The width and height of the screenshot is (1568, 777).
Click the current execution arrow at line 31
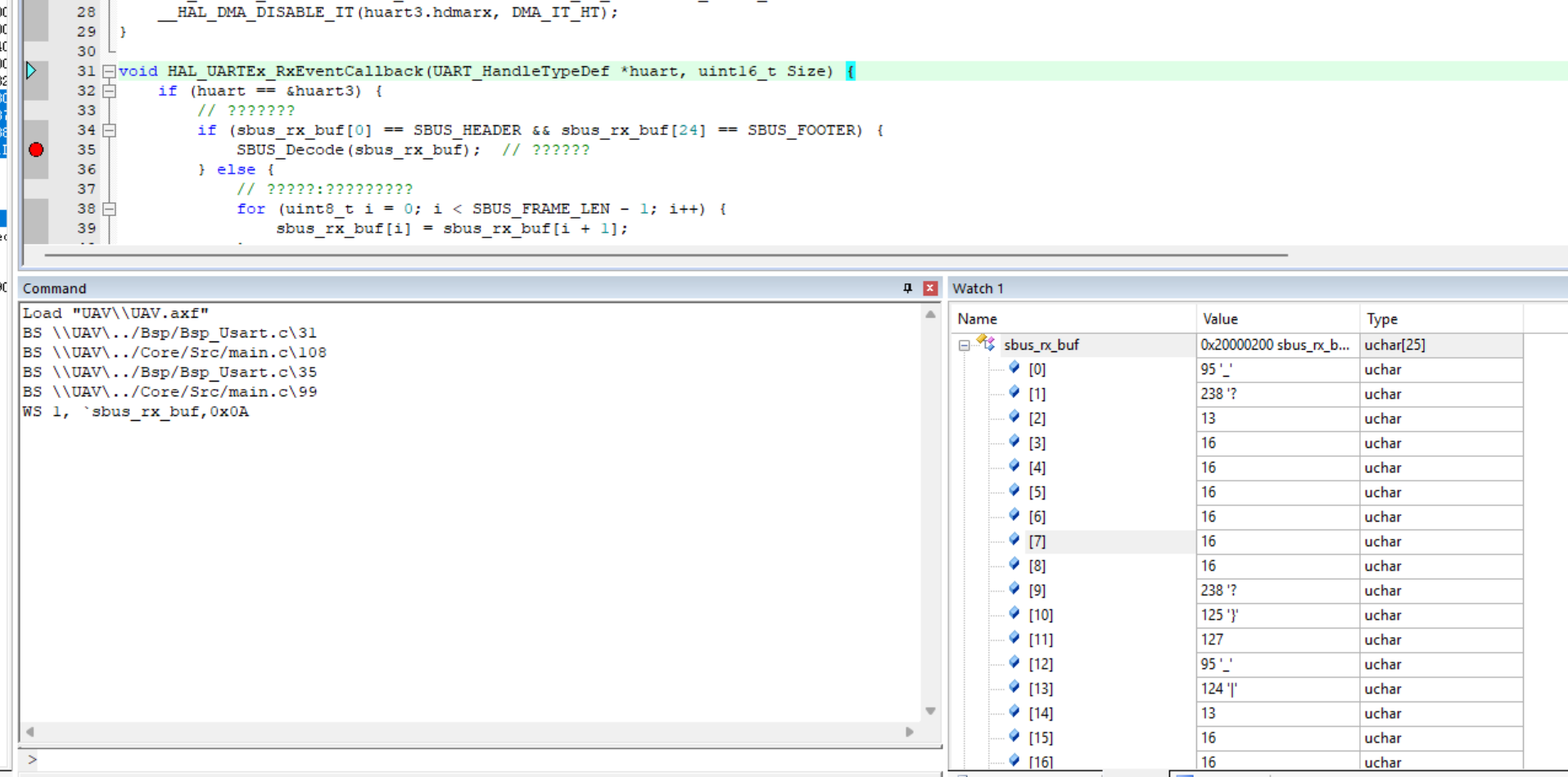(x=31, y=70)
